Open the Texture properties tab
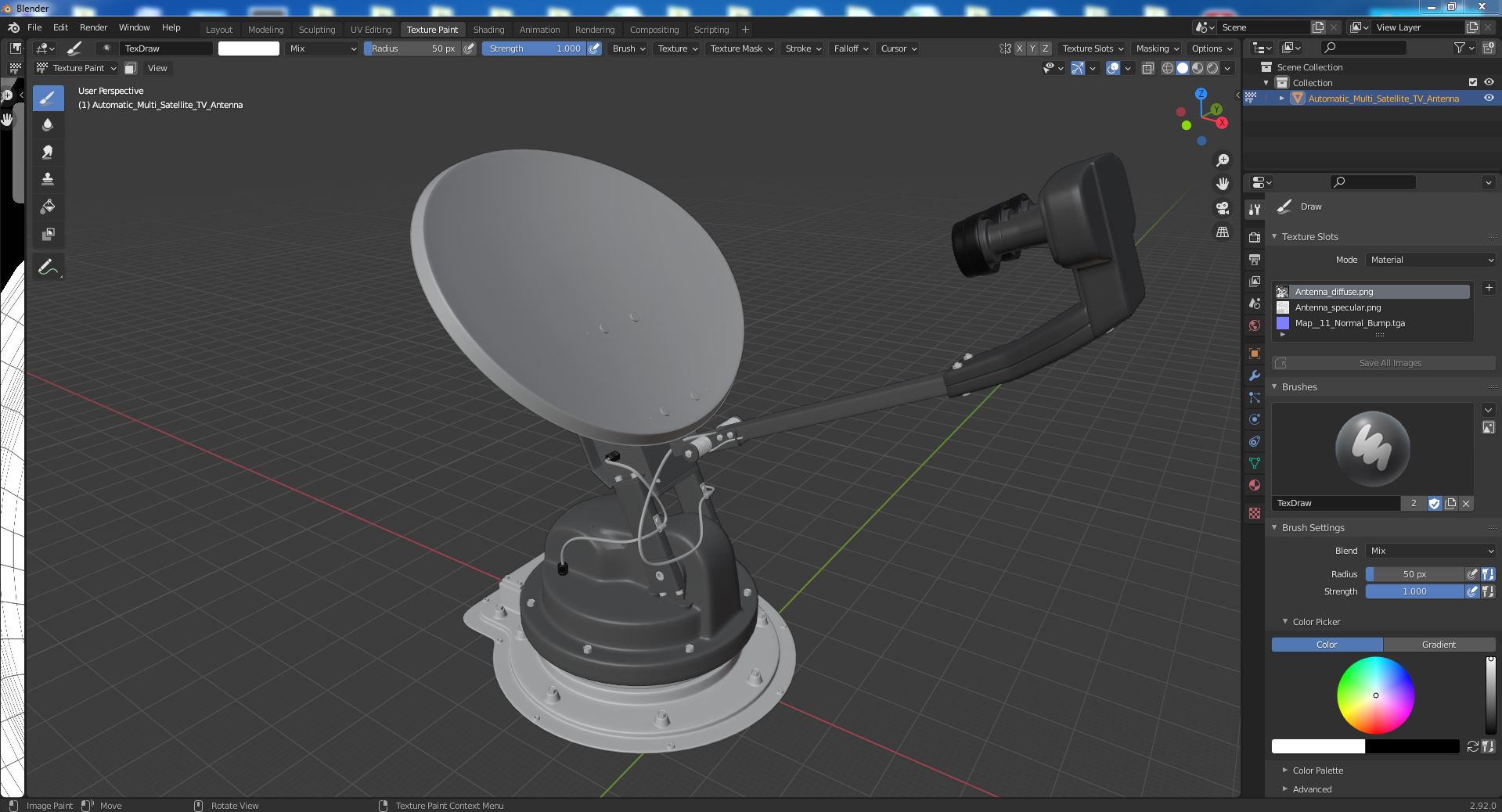Screen dimensions: 1502x812 pyautogui.click(x=1255, y=512)
